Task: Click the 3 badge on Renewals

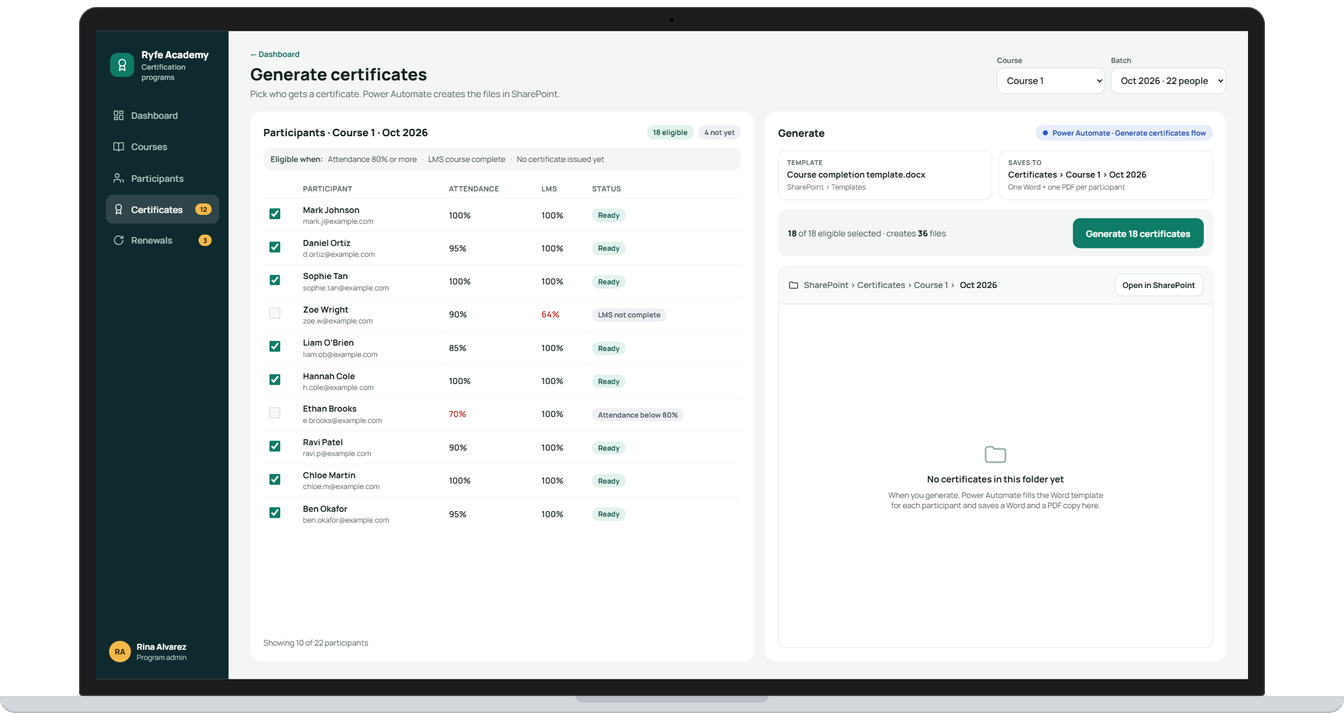Action: (x=205, y=241)
